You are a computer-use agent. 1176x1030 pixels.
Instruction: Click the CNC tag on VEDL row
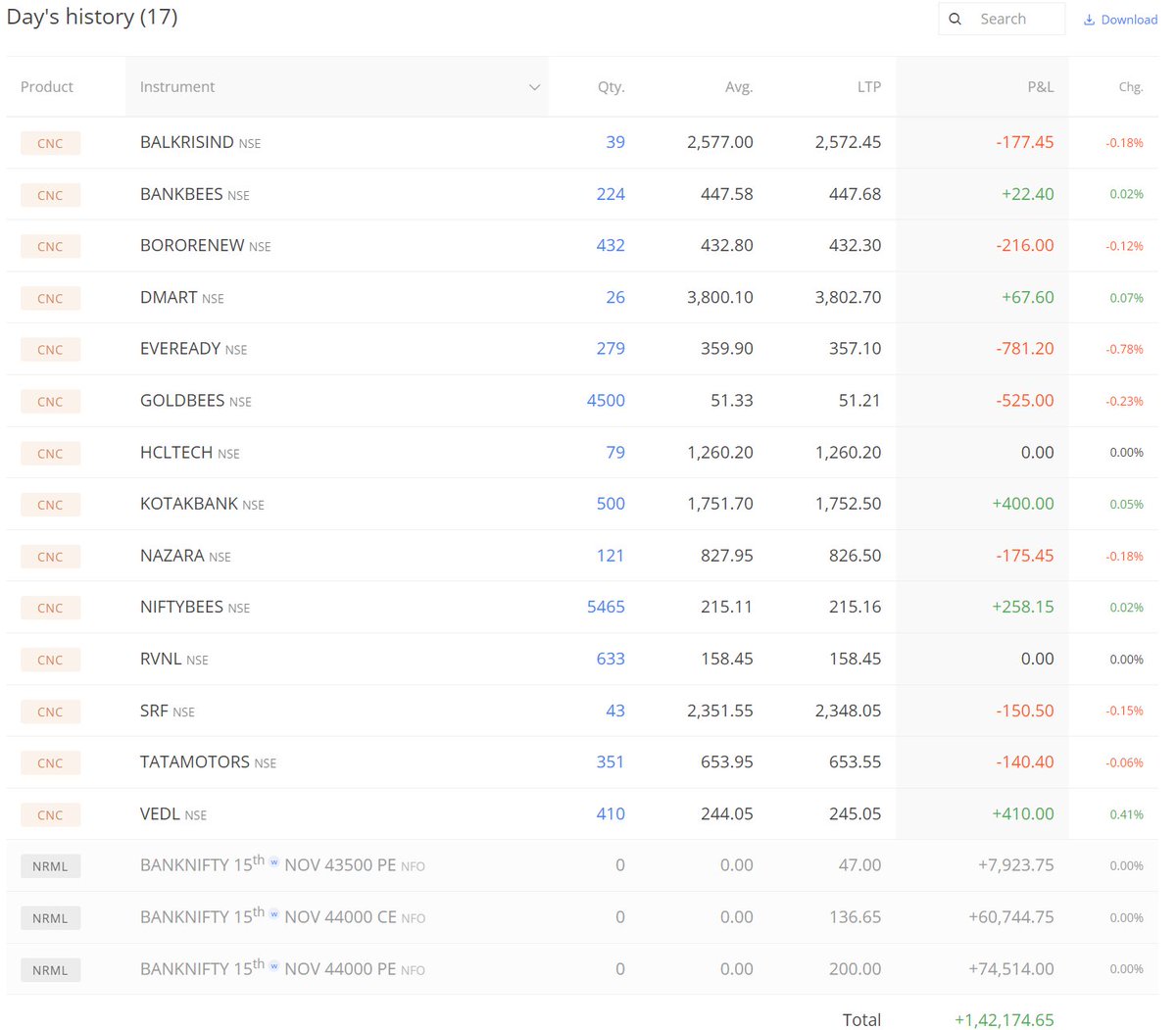pyautogui.click(x=50, y=814)
